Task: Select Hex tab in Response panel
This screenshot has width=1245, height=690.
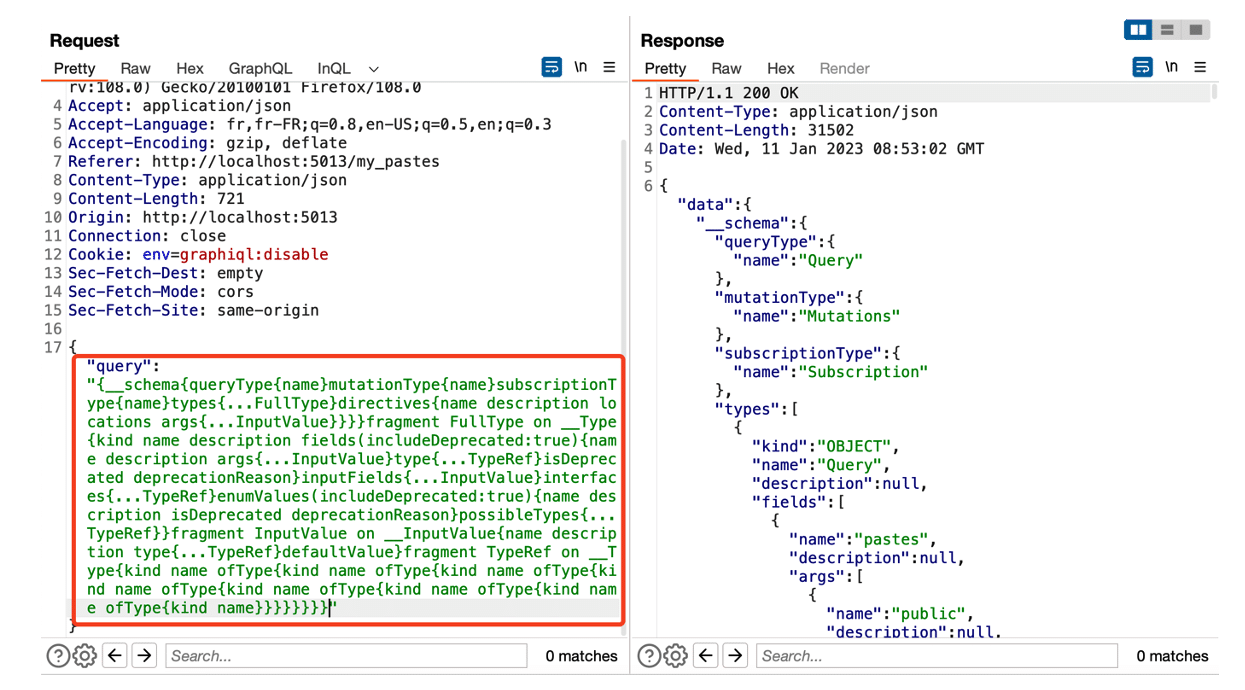Action: click(780, 69)
